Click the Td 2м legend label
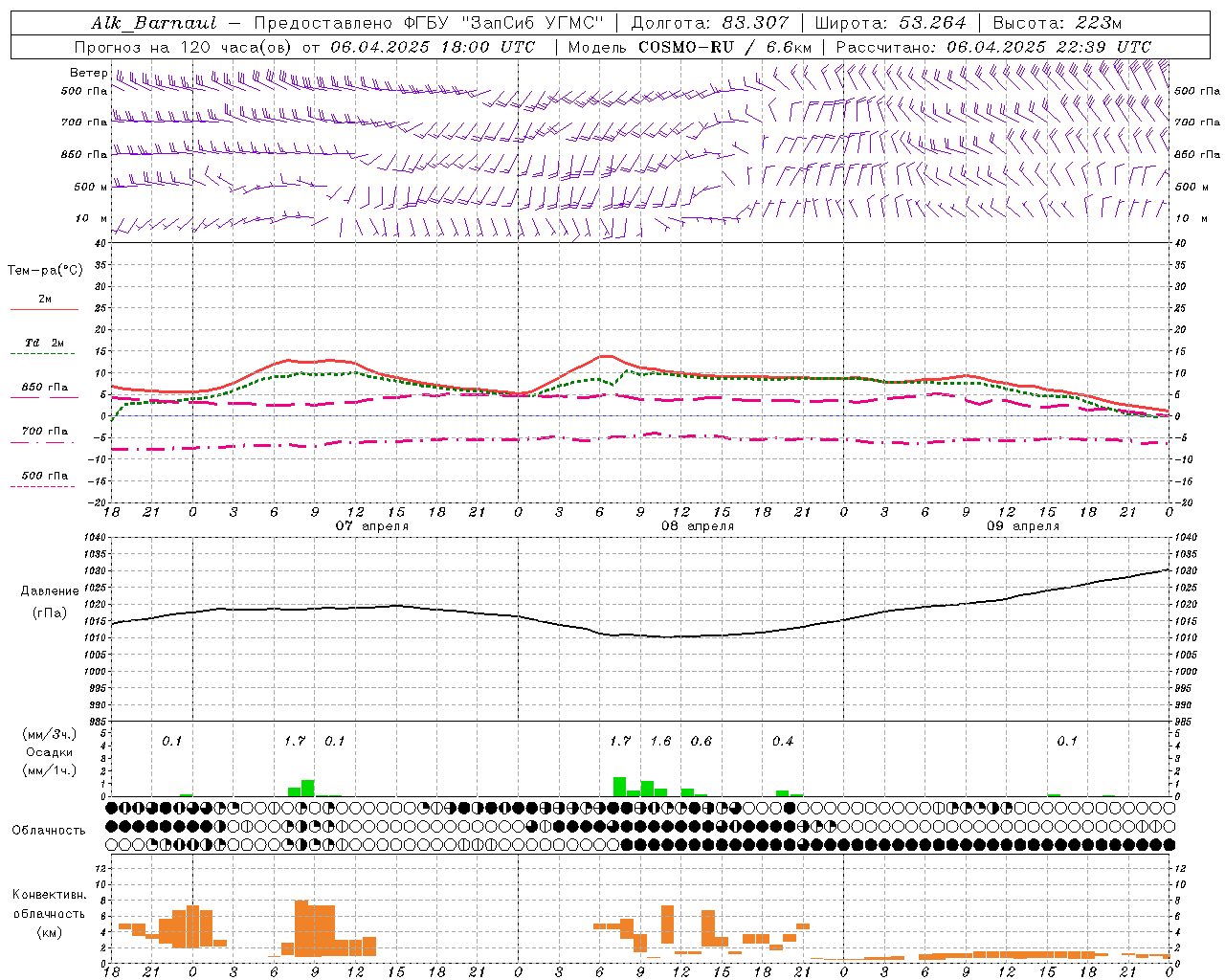Image resolution: width=1225 pixels, height=980 pixels. (44, 343)
